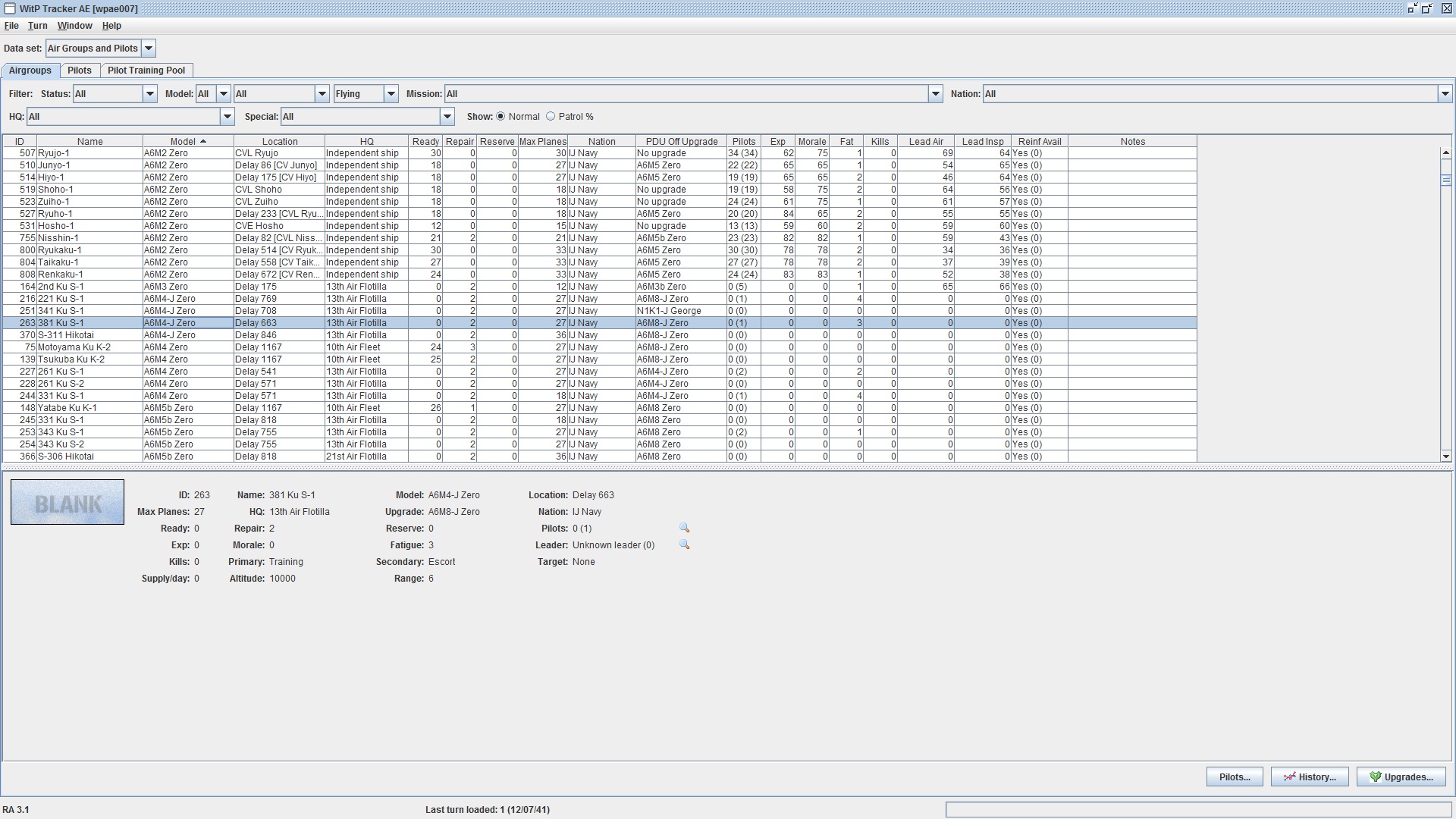1456x819 pixels.
Task: Expand the Data set dropdown
Action: tap(149, 48)
